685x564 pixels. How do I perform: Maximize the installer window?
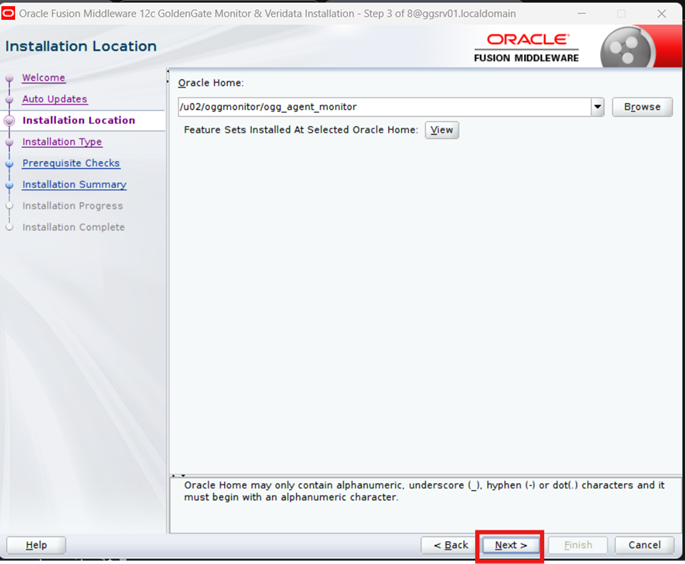tap(621, 14)
